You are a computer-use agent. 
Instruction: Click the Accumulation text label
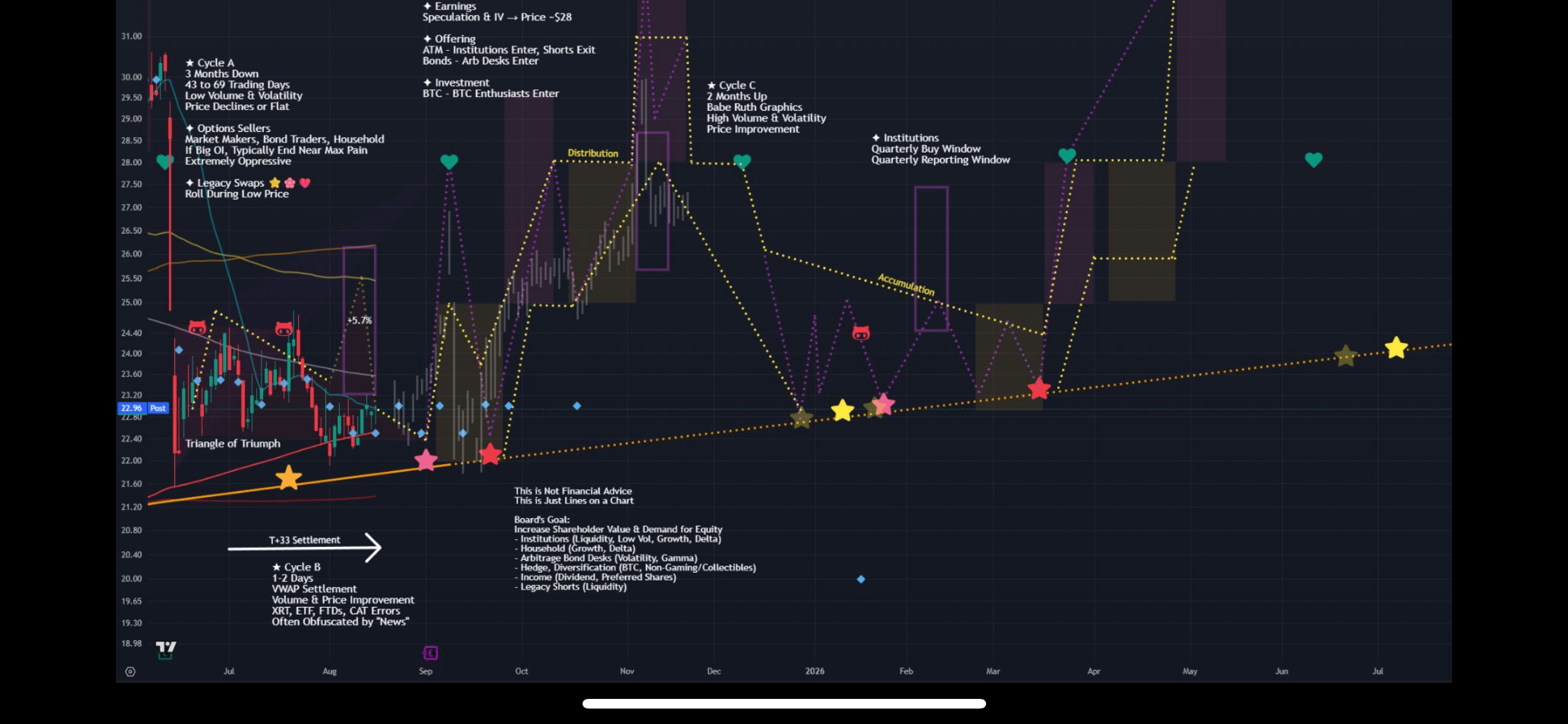906,284
